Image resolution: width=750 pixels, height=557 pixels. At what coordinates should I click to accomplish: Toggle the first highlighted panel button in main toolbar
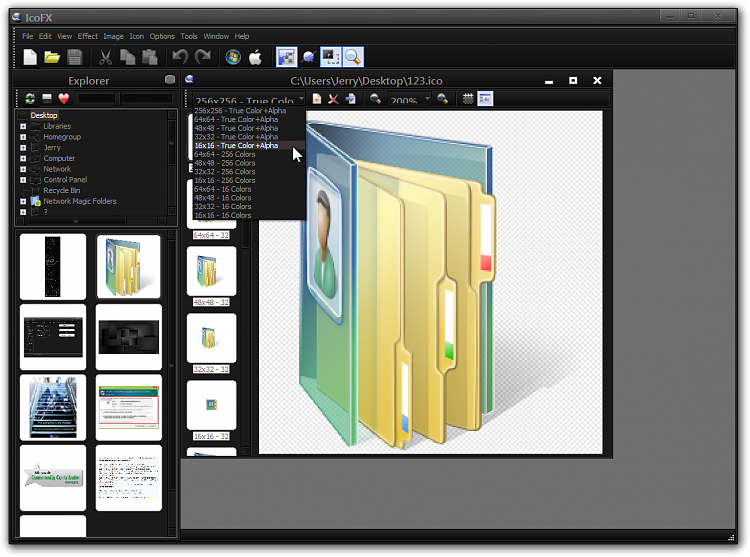287,57
